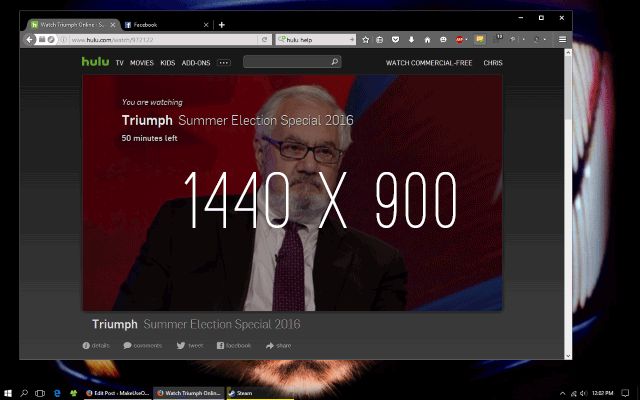Go to the browser home page
The image size is (640, 400).
427,40
